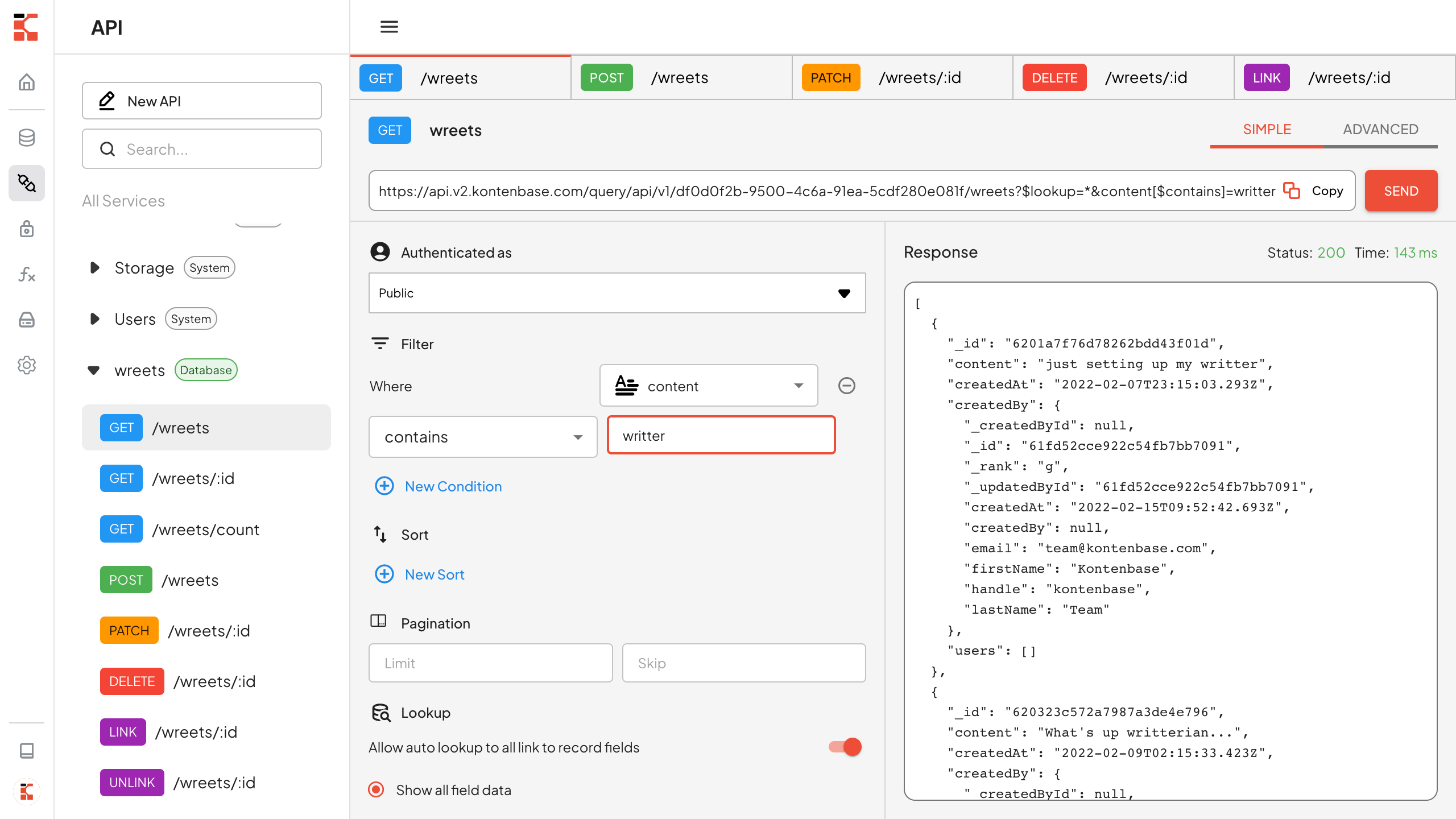Select the Storage drive icon in sidebar
Image resolution: width=1456 pixels, height=819 pixels.
click(x=26, y=320)
